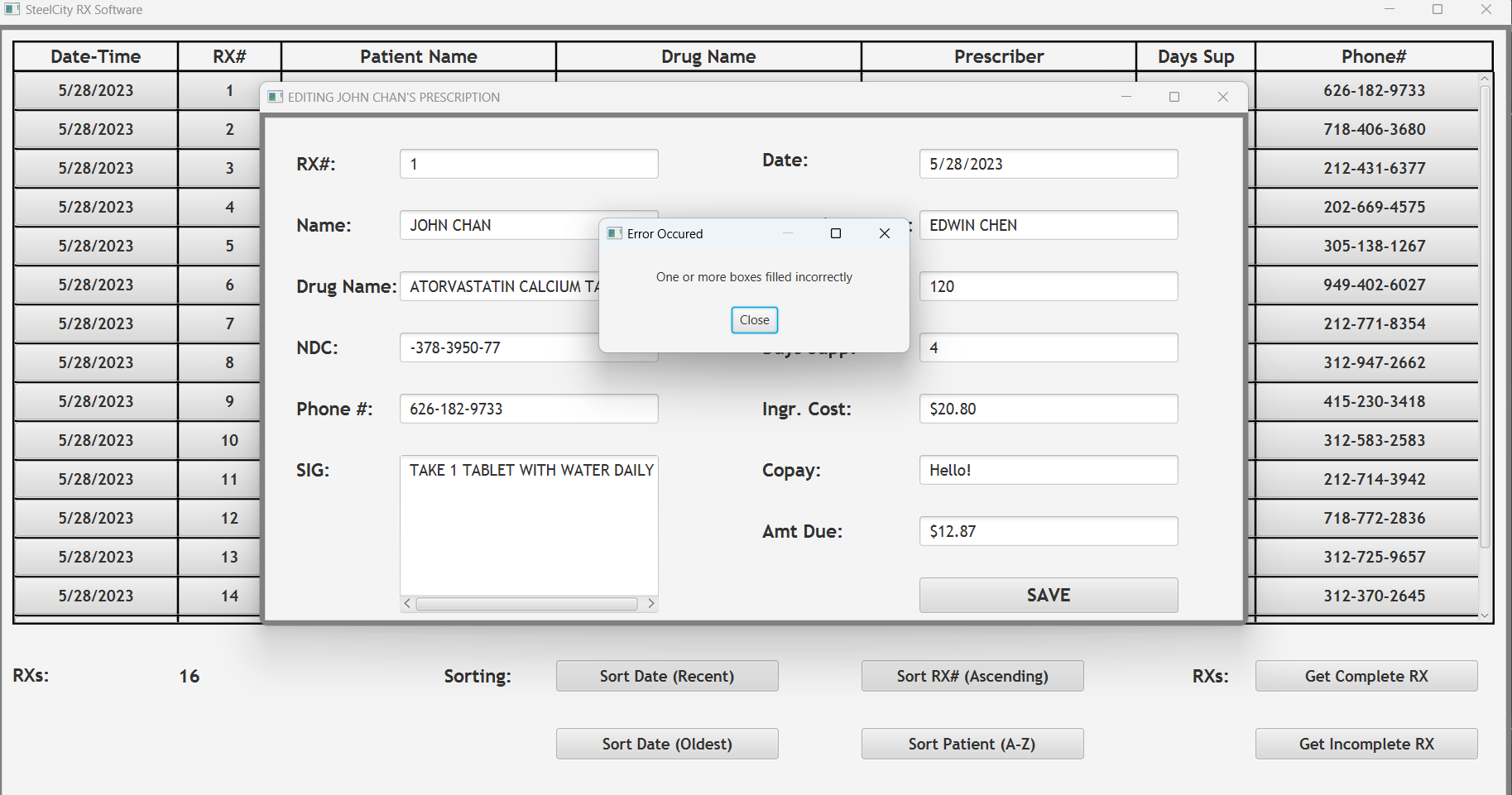
Task: Select row 14 in the prescription table
Action: click(95, 596)
